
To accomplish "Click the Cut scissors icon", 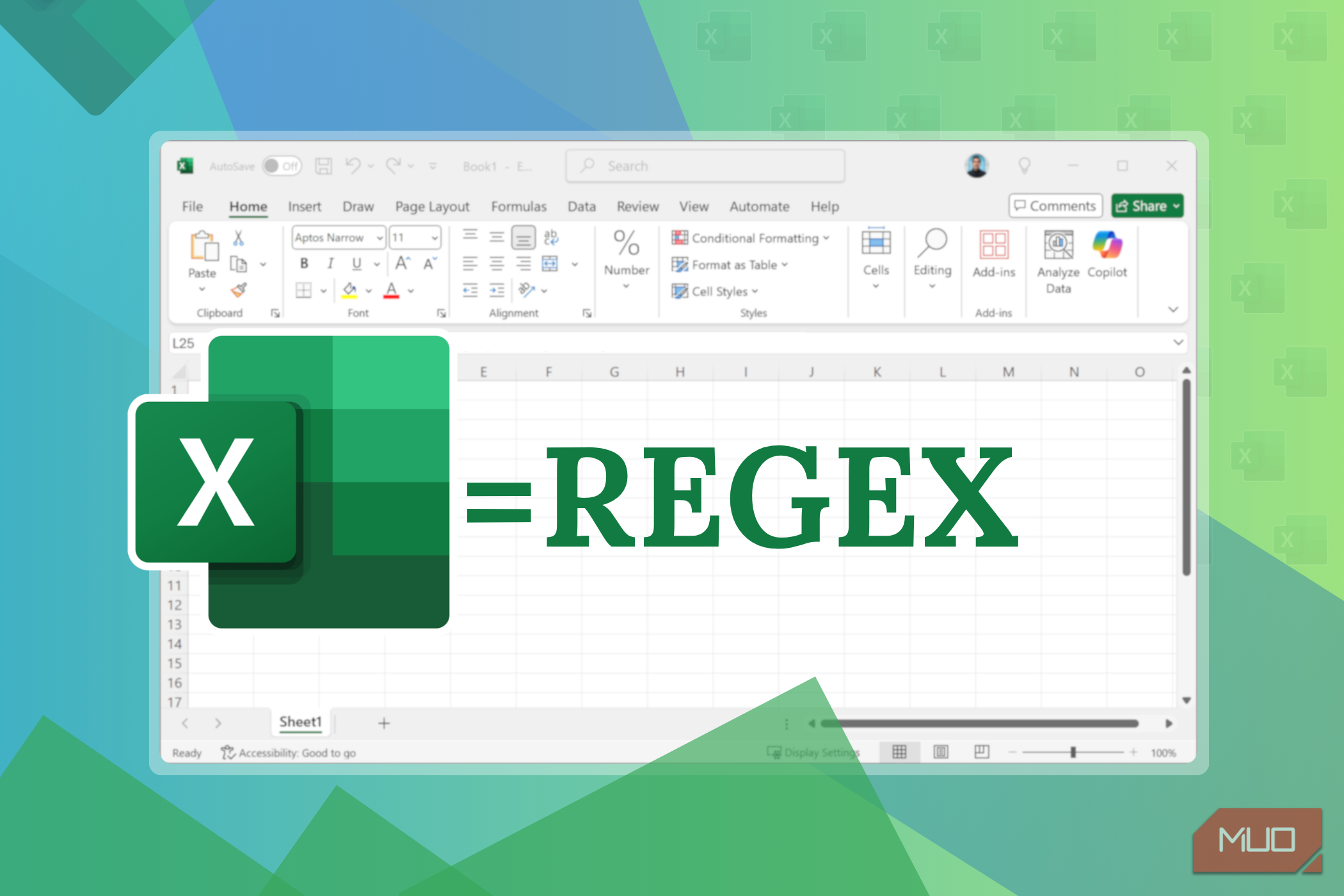I will 238,239.
